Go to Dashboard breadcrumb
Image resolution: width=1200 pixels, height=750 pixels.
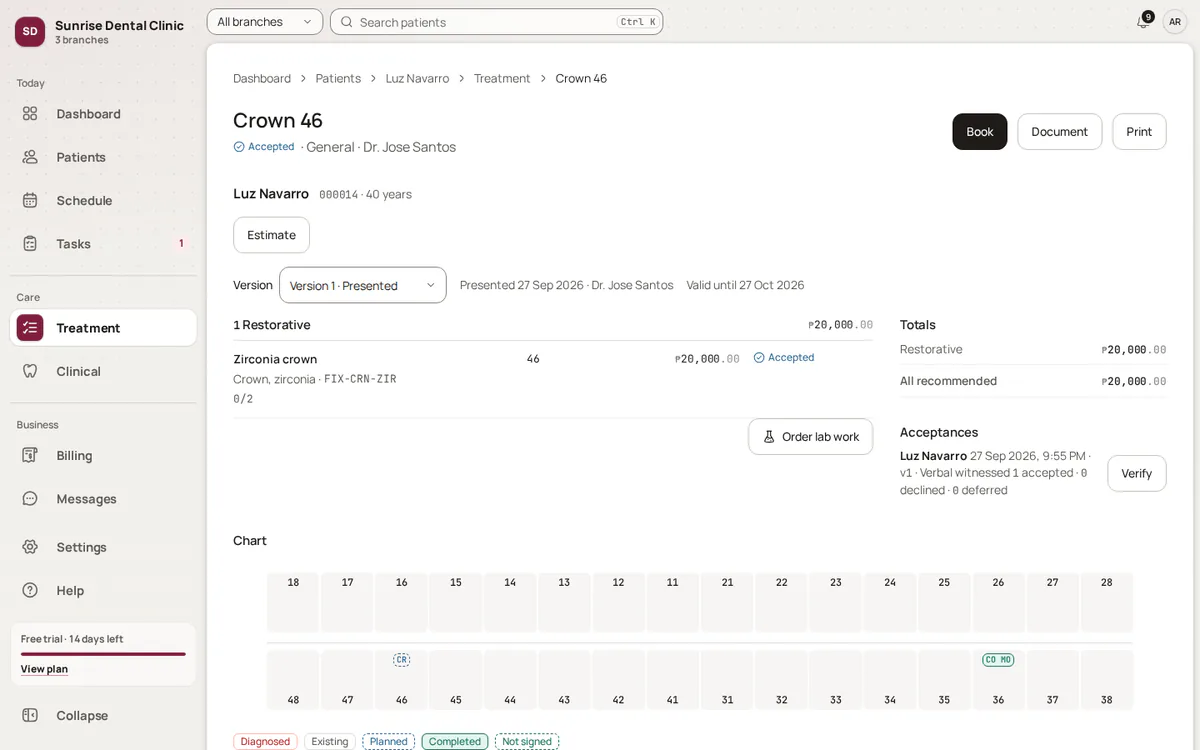tap(262, 78)
